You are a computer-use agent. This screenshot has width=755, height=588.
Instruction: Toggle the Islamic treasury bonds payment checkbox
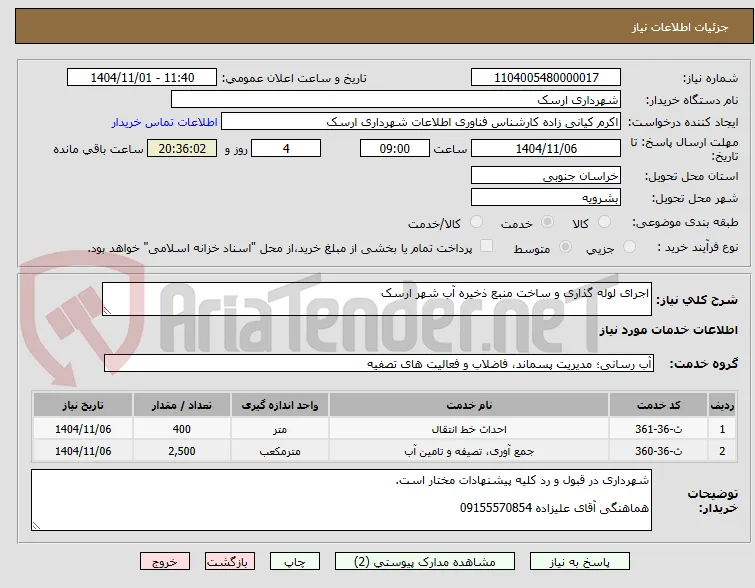click(487, 246)
